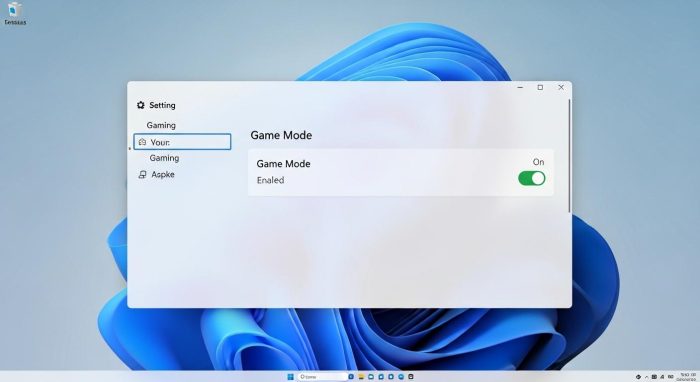Open the yellow File Explorer taskbar icon

pos(361,377)
